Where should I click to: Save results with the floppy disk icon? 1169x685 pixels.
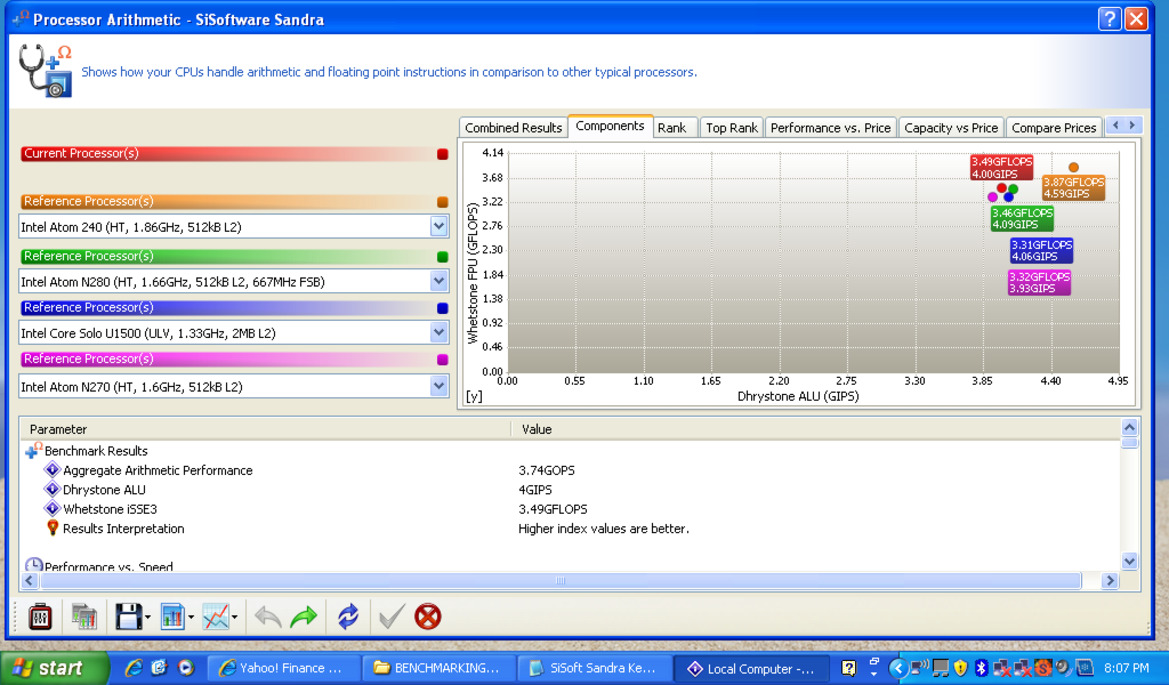pos(128,616)
